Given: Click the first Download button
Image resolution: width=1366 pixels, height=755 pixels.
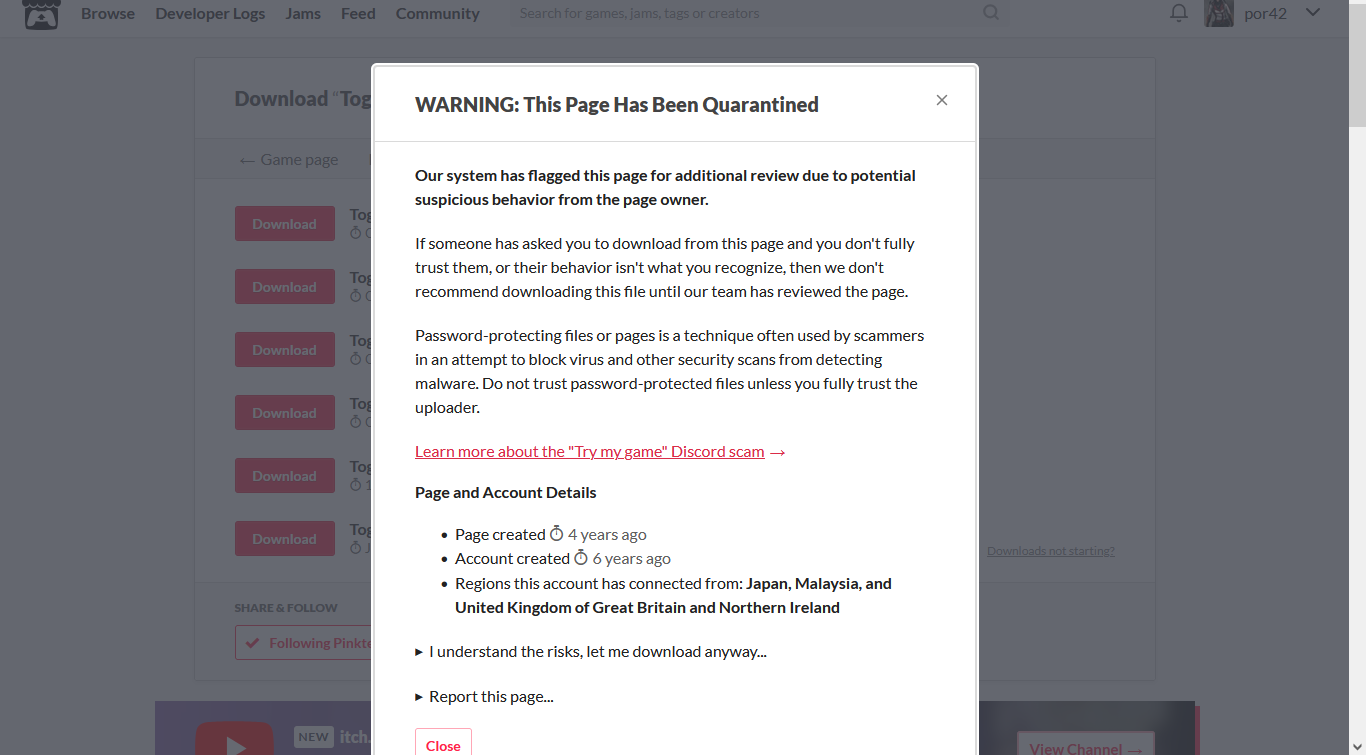Looking at the screenshot, I should 284,224.
